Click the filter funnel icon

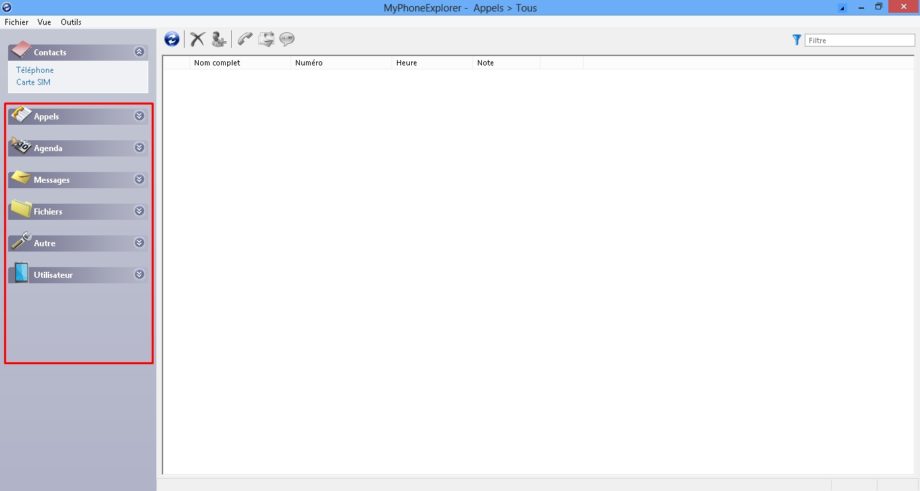[797, 40]
